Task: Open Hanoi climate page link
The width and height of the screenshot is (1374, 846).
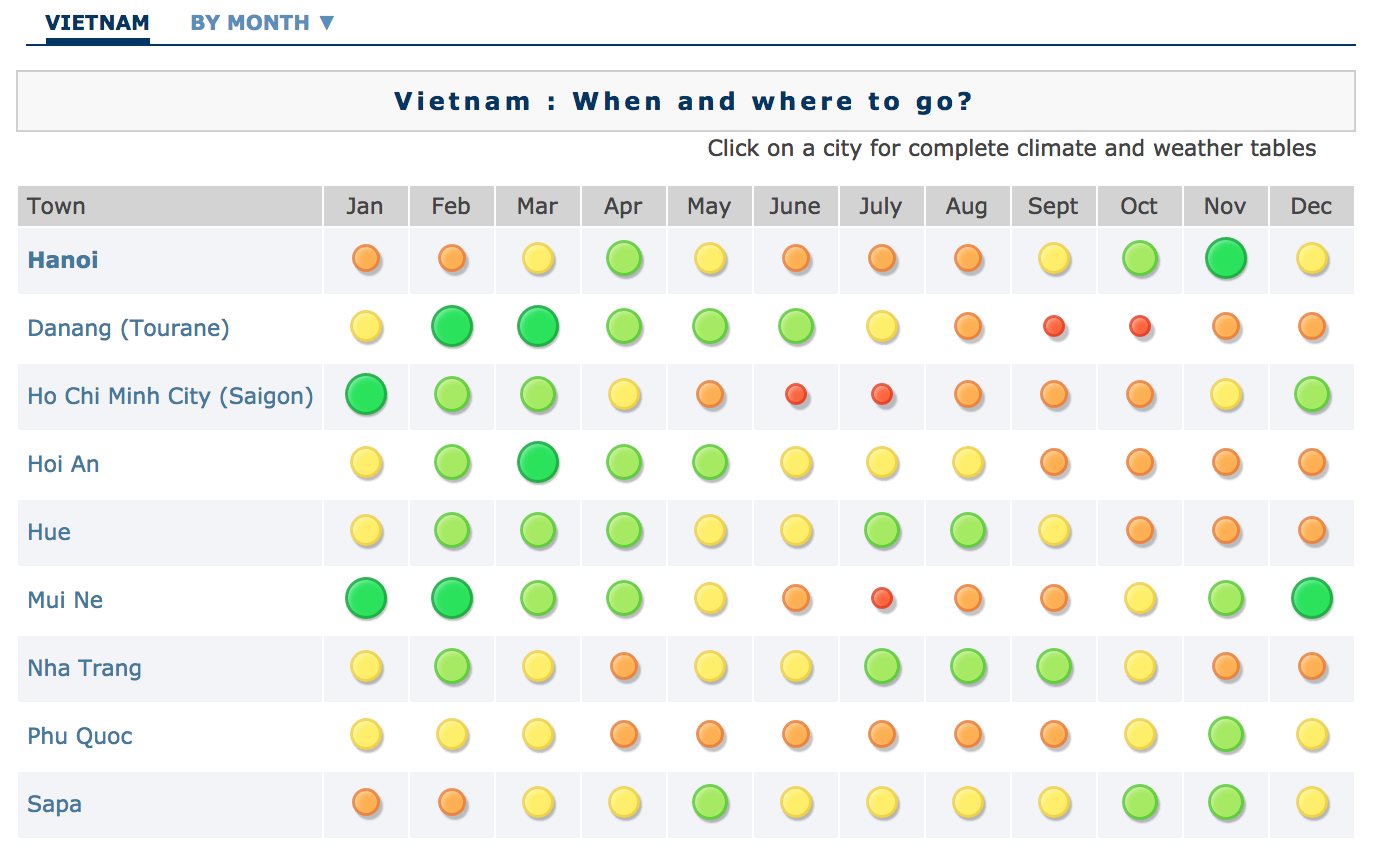Action: (x=63, y=260)
